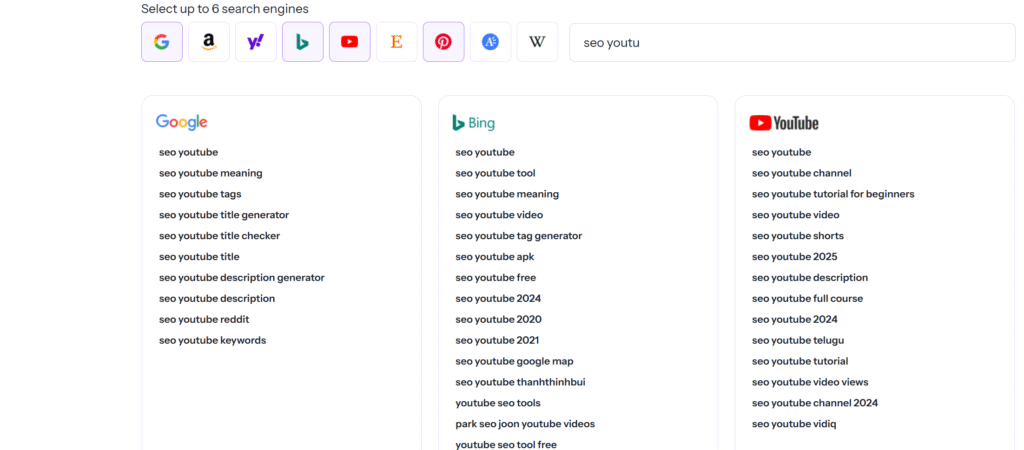Select 'seo youtube tags' suggestion
Viewport: 1024px width, 450px height.
200,194
